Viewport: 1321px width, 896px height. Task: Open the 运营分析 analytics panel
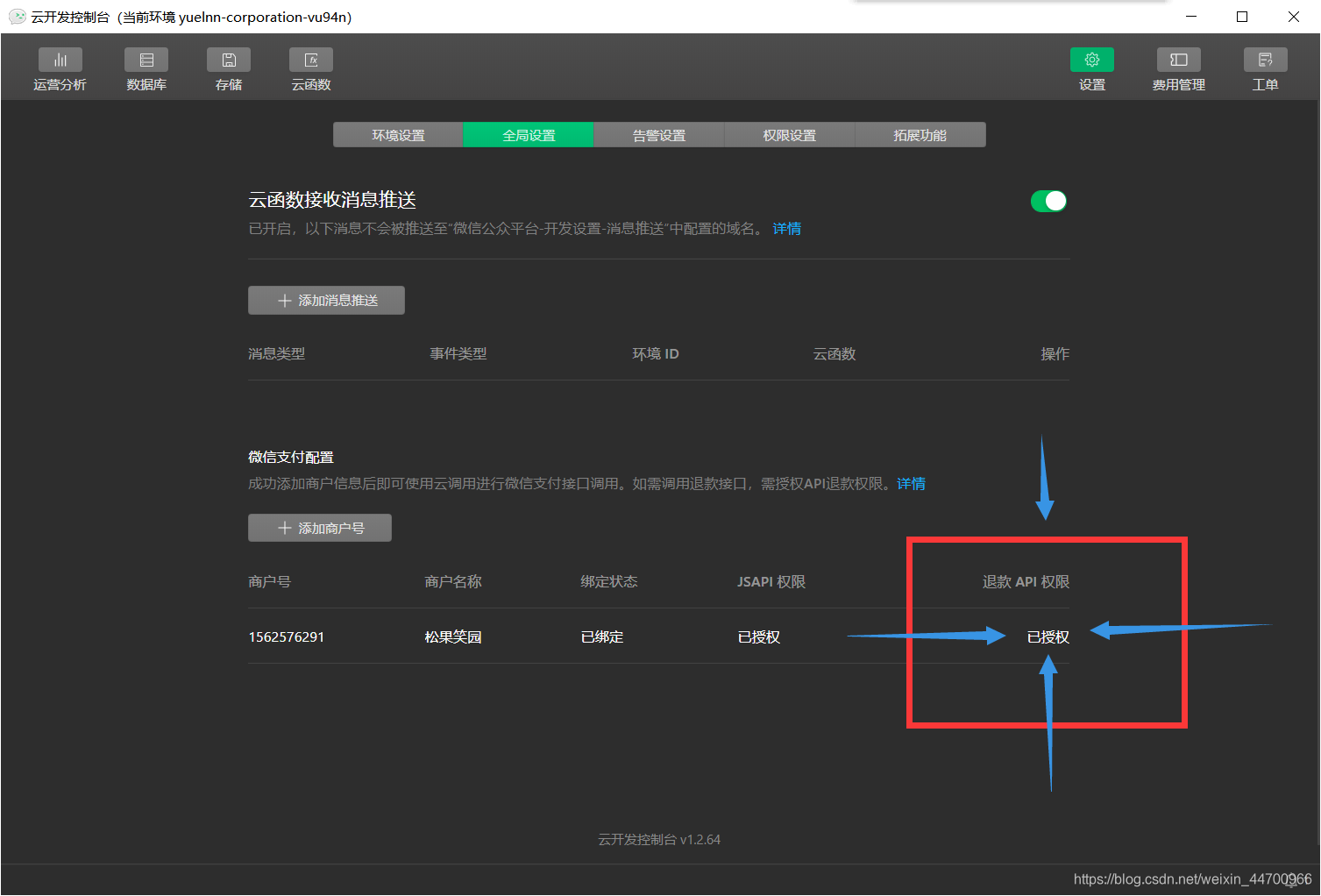tap(60, 69)
